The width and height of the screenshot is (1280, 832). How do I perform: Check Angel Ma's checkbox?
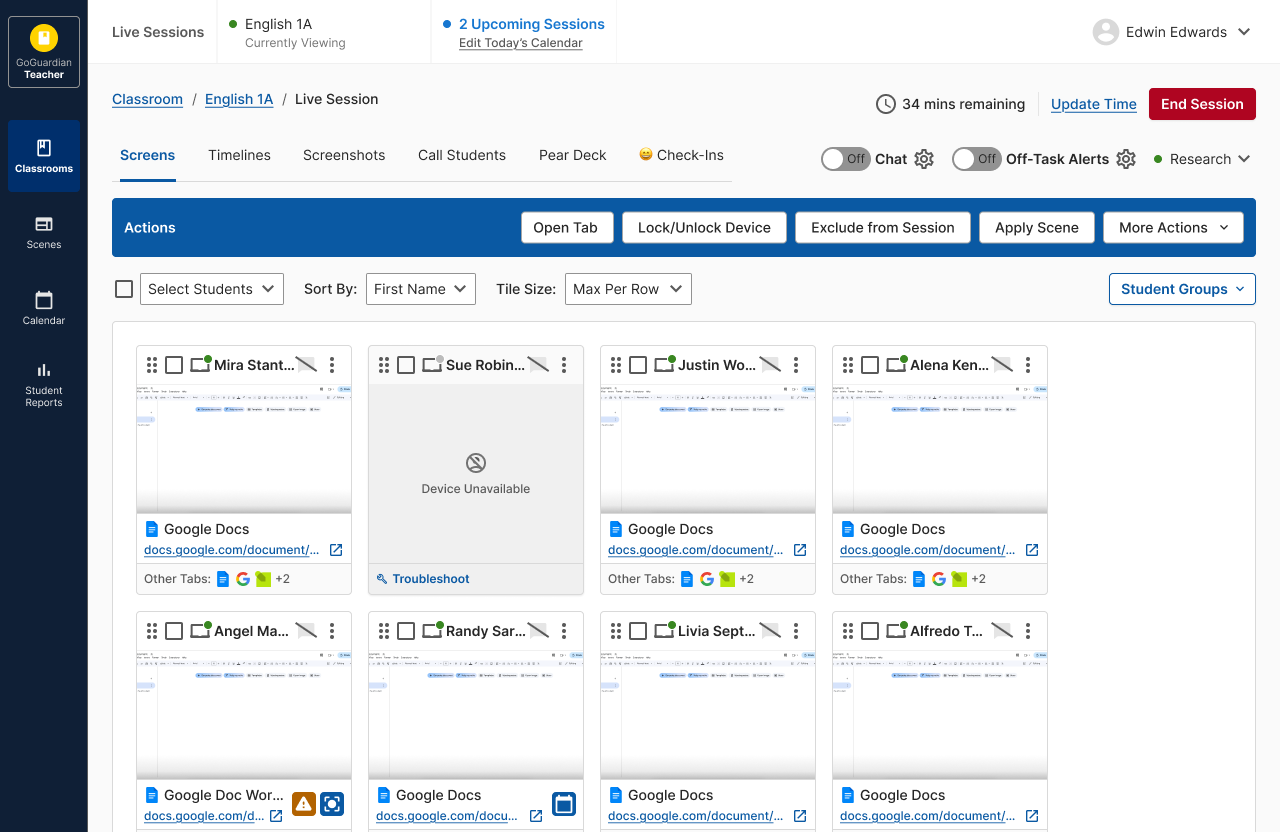(x=174, y=631)
